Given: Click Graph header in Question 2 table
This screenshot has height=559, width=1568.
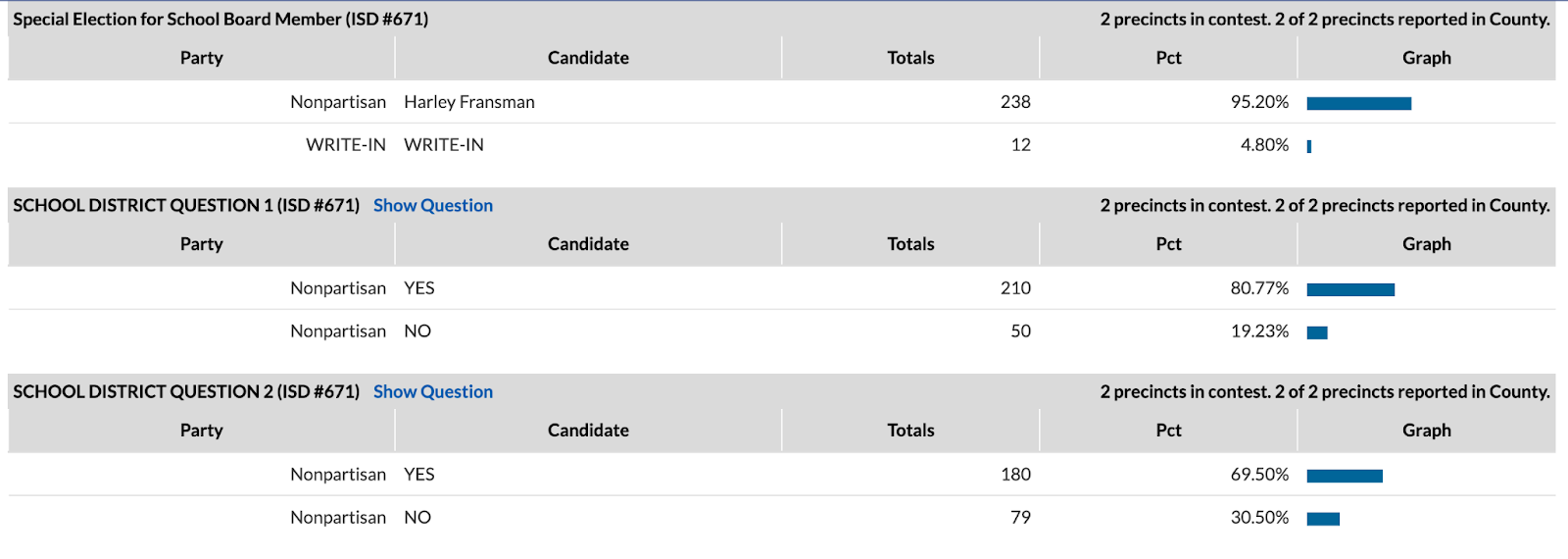Looking at the screenshot, I should coord(1426,431).
